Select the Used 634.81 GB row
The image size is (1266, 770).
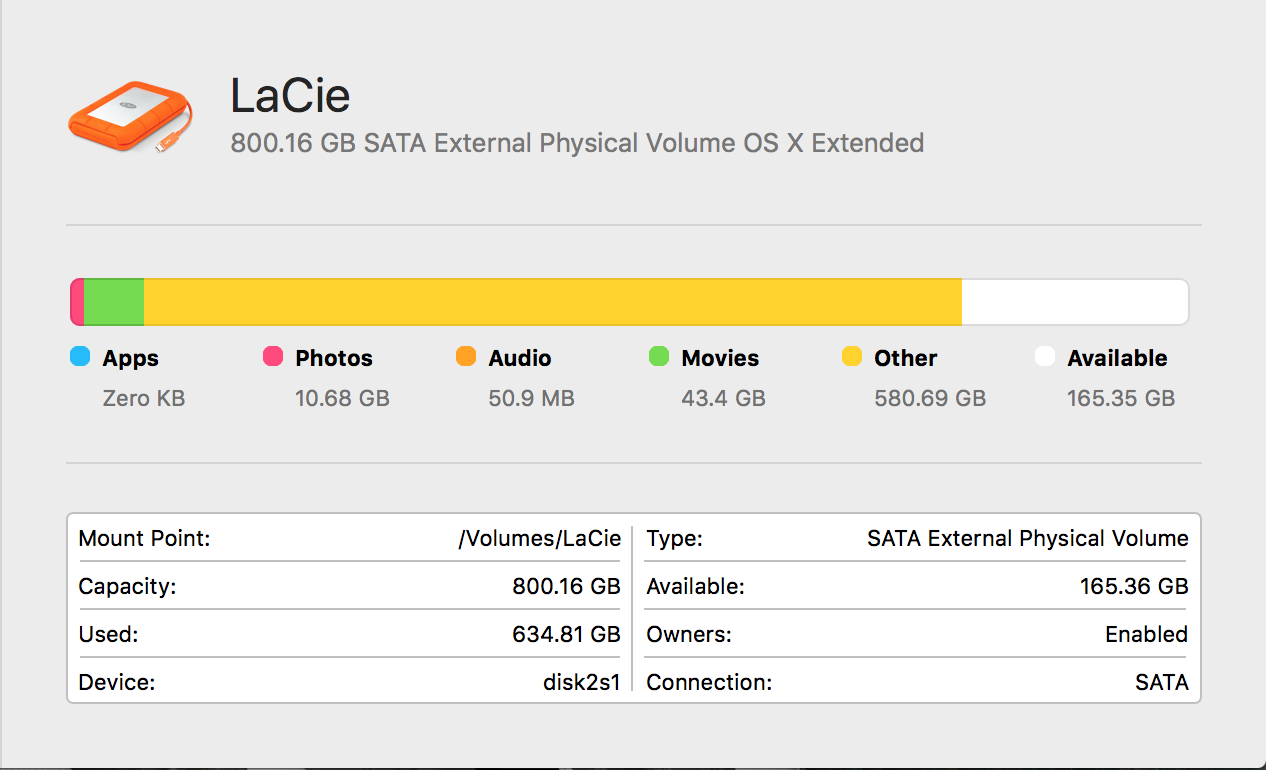(349, 635)
